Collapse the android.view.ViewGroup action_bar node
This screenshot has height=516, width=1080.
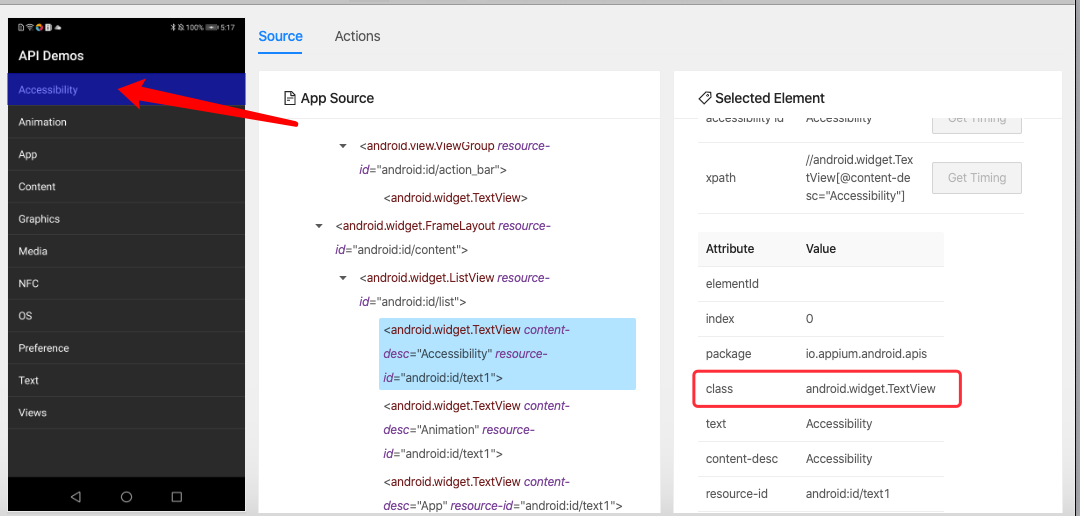tap(342, 146)
